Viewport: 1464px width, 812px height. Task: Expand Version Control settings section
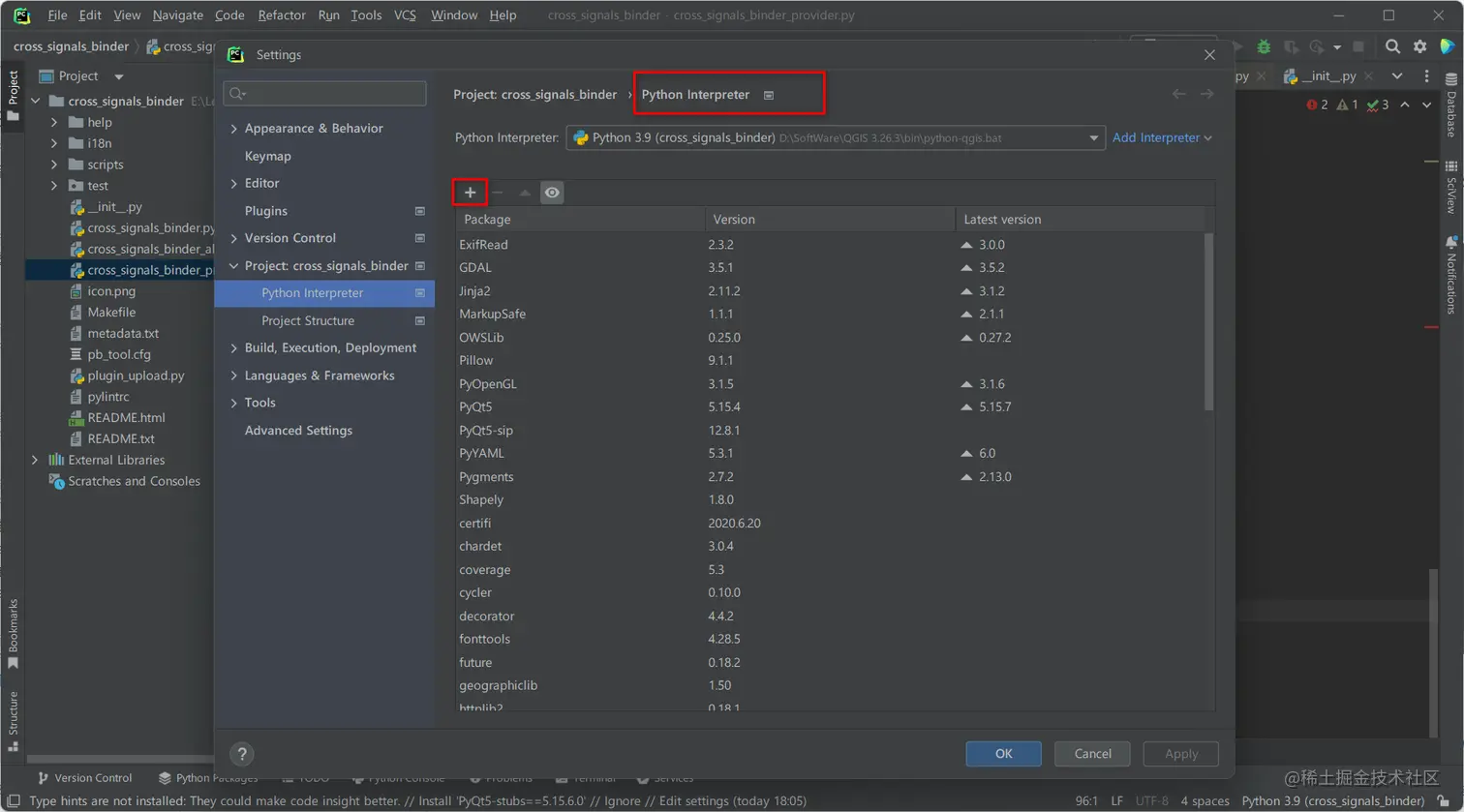click(x=234, y=238)
